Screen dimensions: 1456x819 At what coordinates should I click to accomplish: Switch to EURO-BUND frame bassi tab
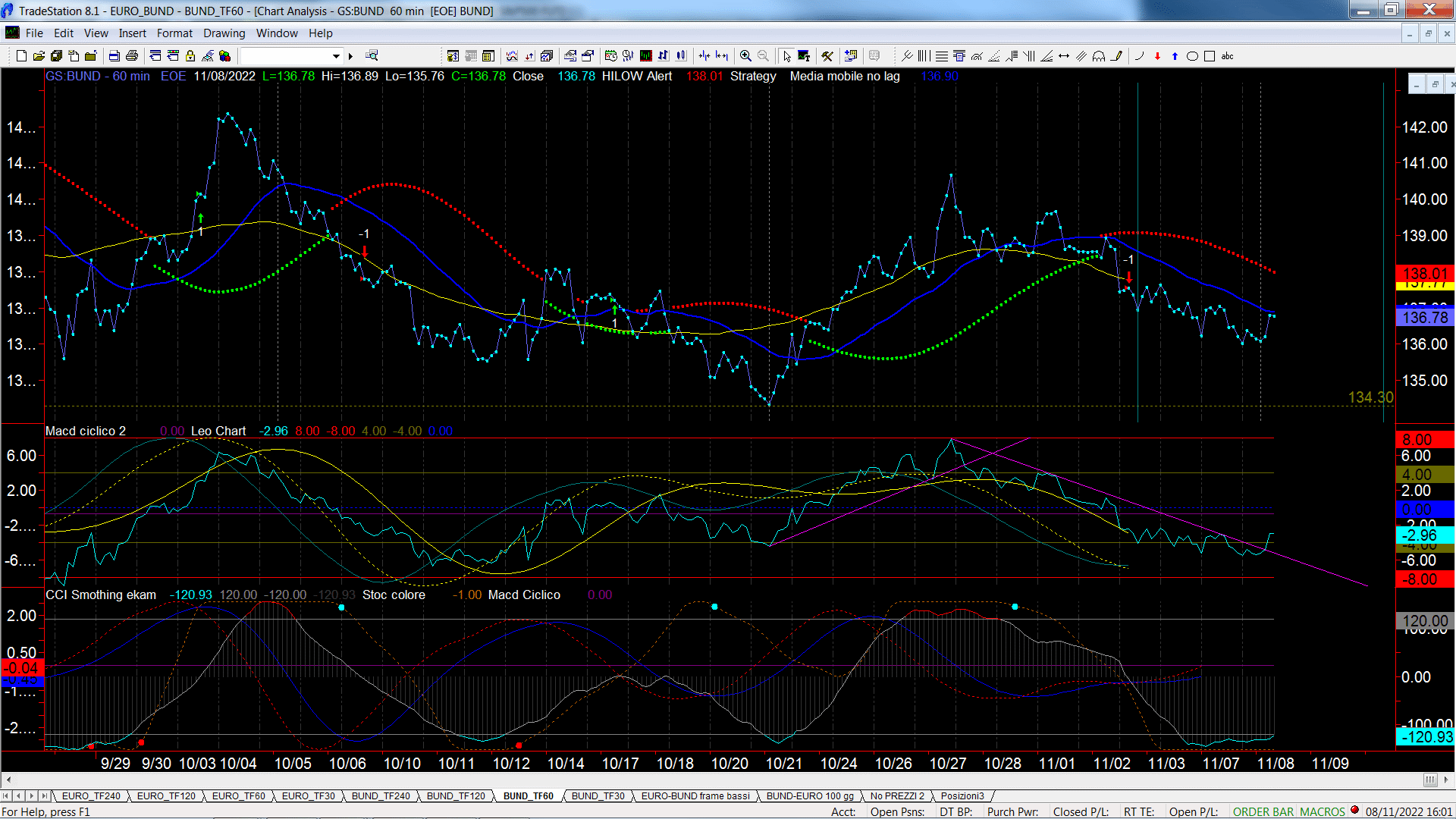[x=695, y=795]
